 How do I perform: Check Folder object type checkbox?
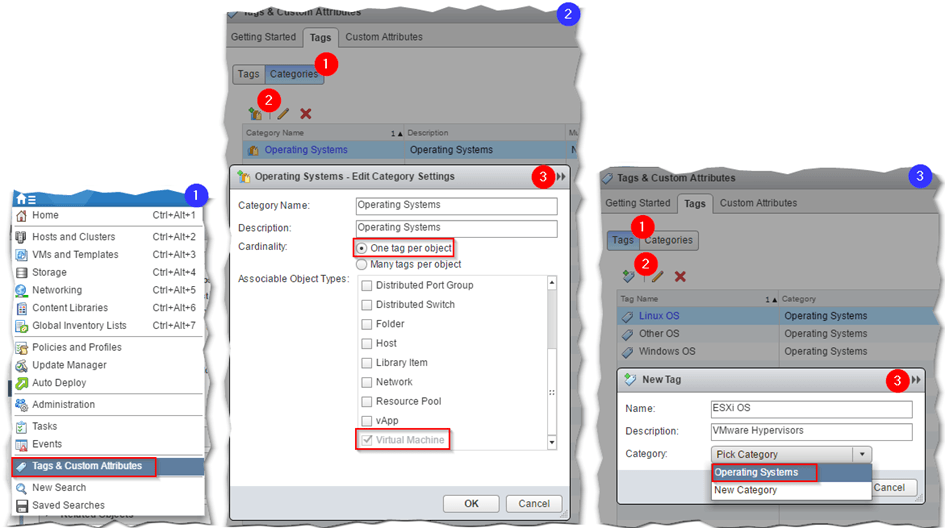(x=366, y=324)
